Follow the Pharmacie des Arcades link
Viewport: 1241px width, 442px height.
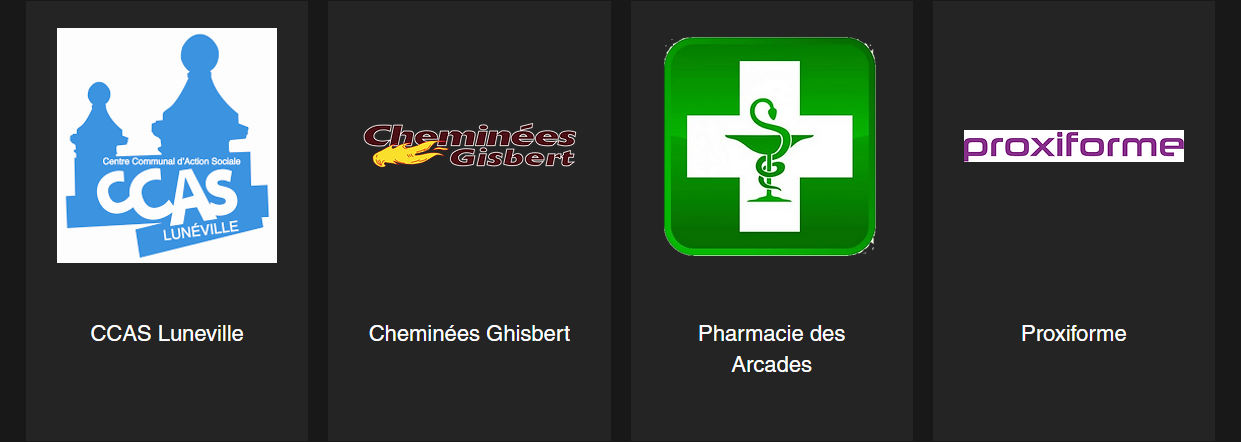click(x=772, y=349)
